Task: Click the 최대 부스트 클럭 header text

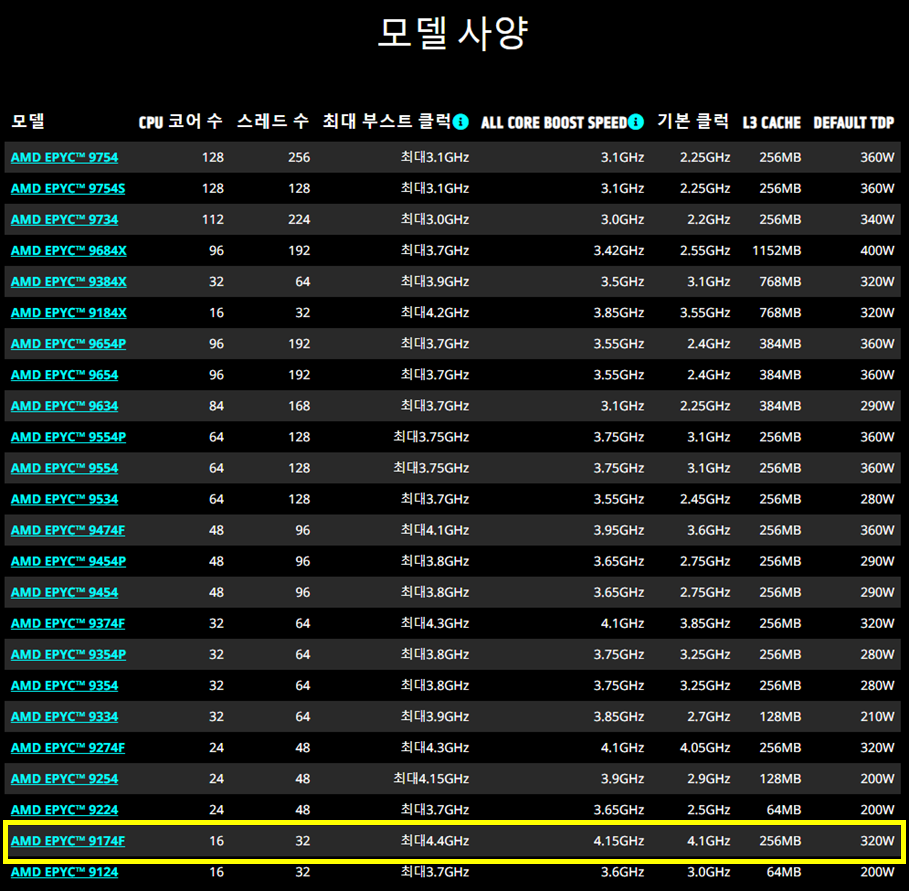Action: click(386, 121)
